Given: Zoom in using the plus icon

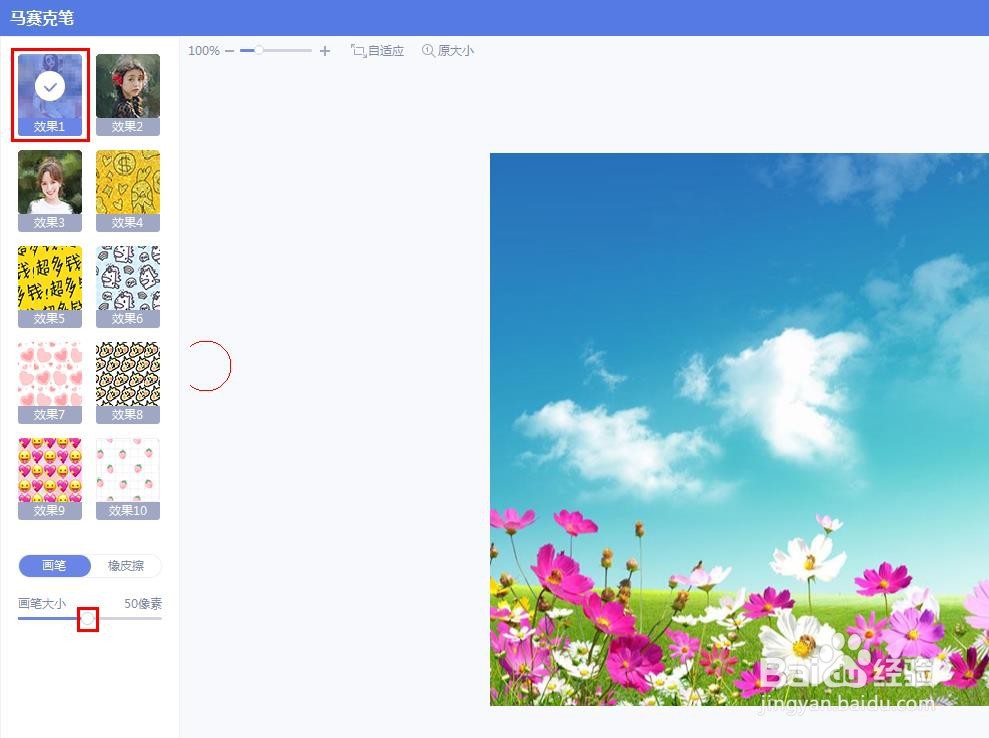Looking at the screenshot, I should [x=324, y=50].
